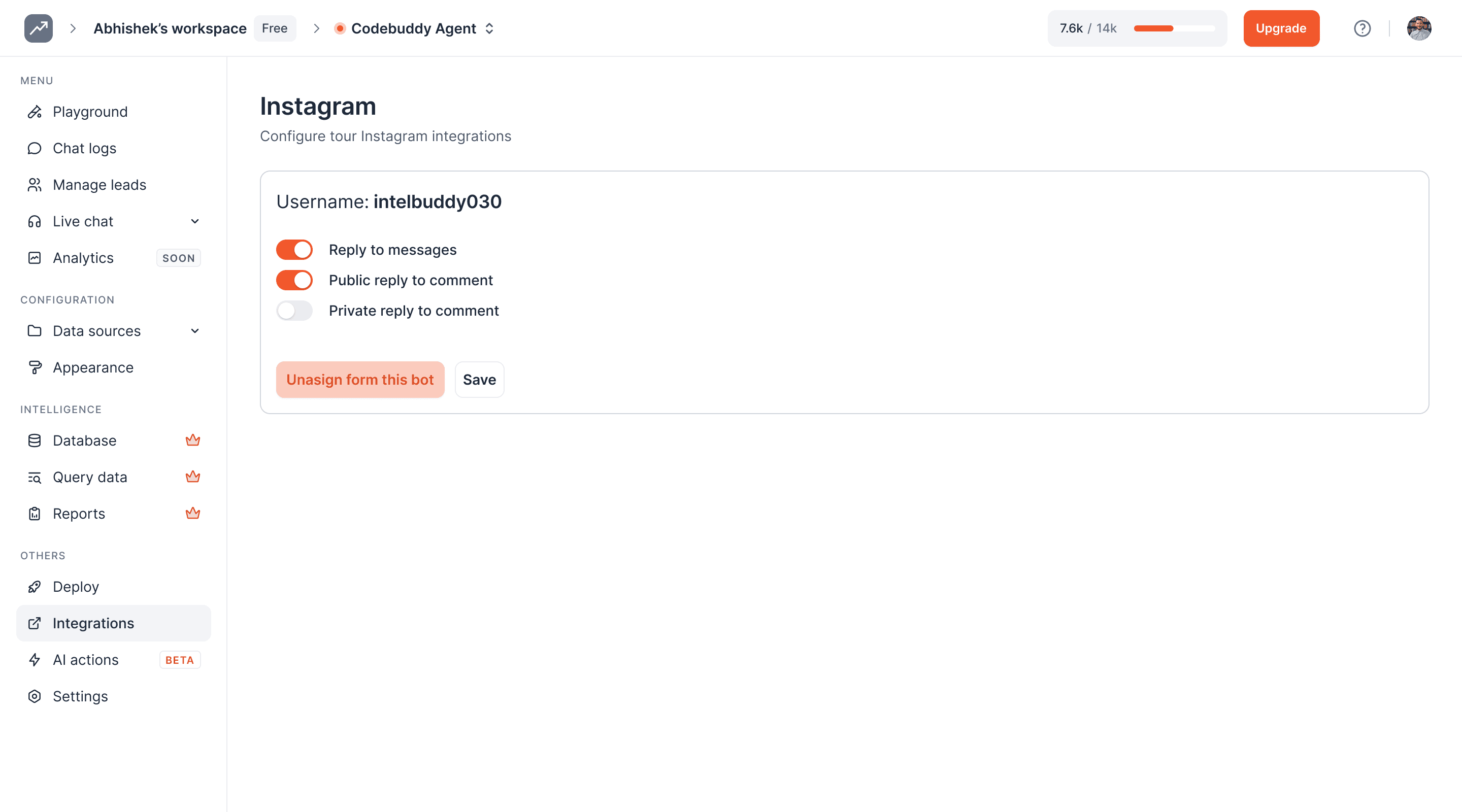
Task: Enable Private reply to comment toggle
Action: point(294,311)
